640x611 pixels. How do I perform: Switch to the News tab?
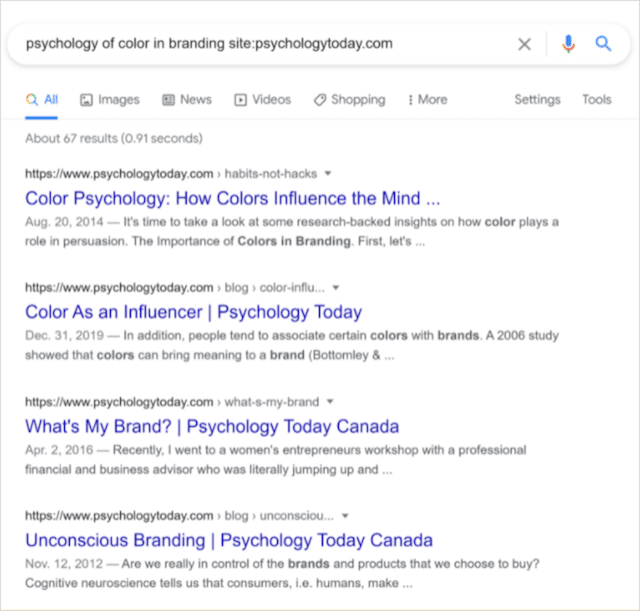pyautogui.click(x=187, y=100)
